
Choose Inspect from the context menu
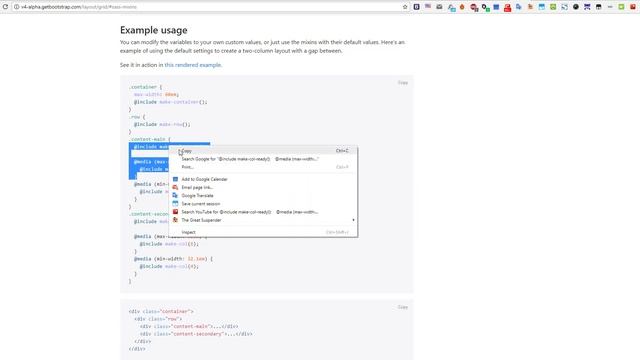click(263, 232)
